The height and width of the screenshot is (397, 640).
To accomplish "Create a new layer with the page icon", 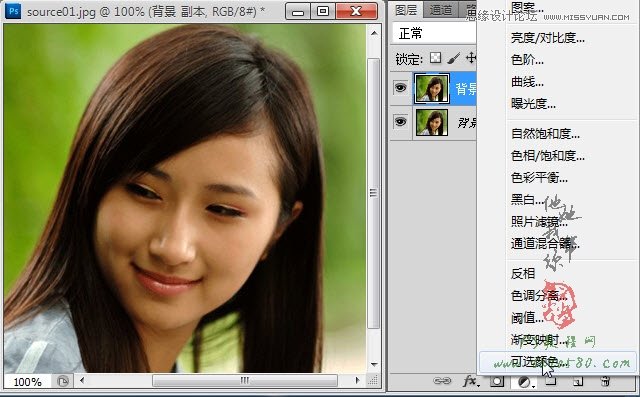I will pos(578,381).
